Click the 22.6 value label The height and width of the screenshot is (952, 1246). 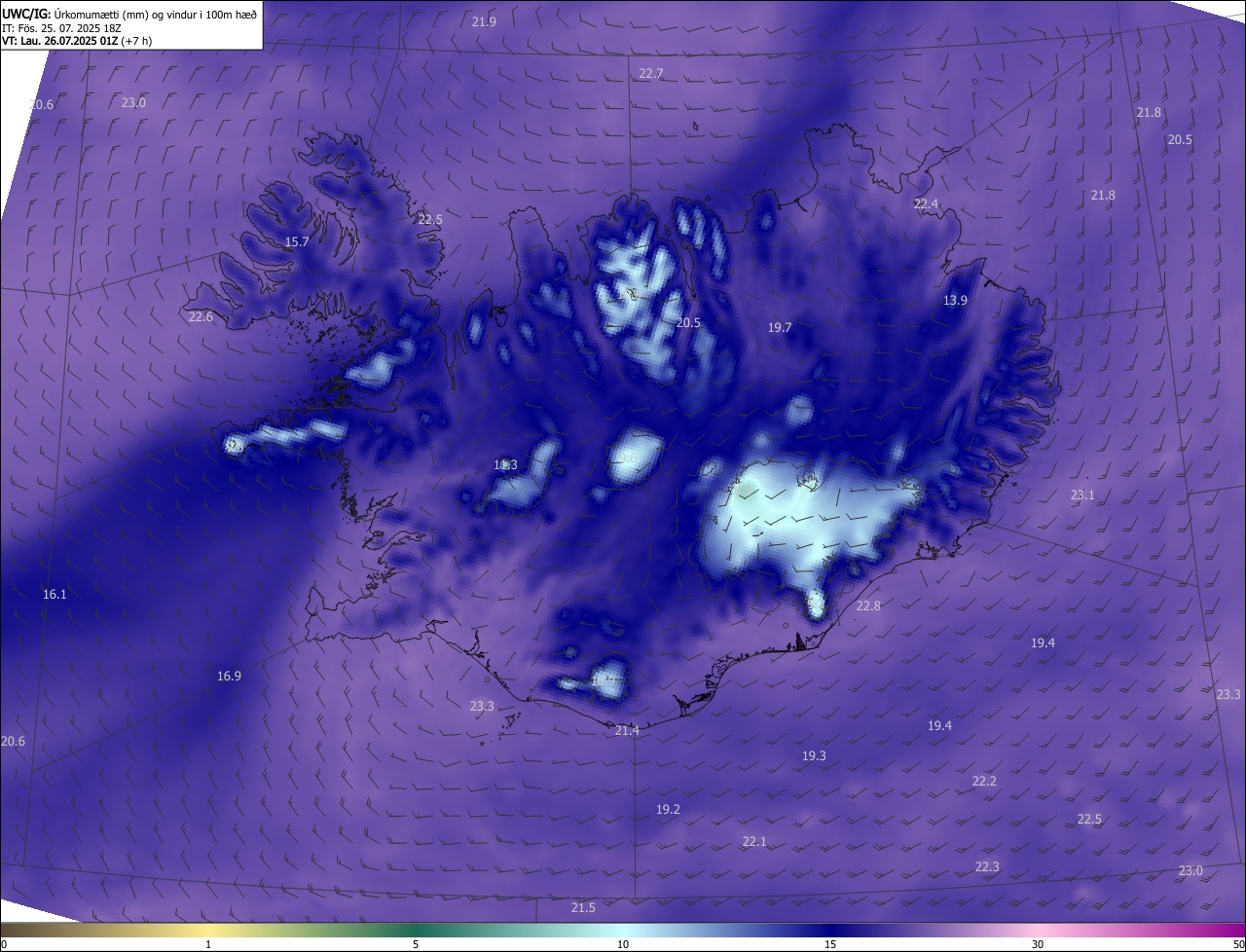(x=201, y=316)
